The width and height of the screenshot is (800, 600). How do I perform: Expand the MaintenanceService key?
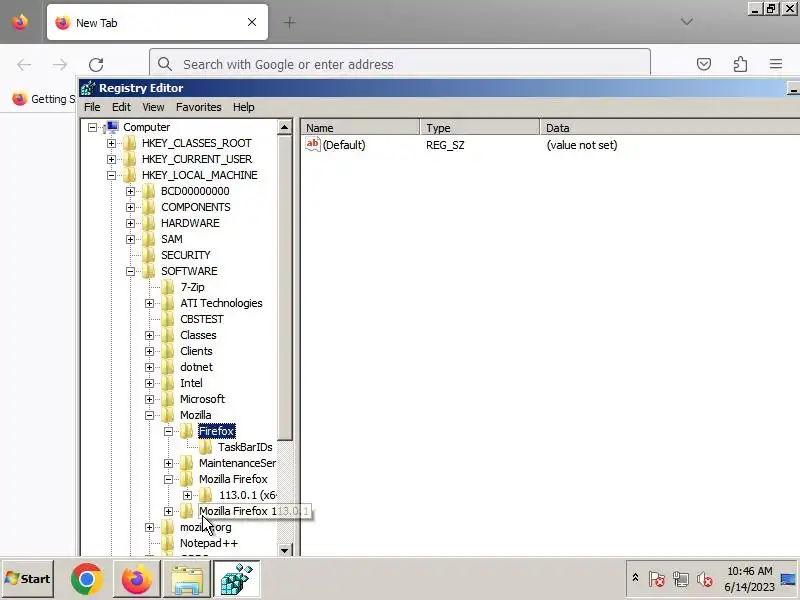tap(168, 463)
